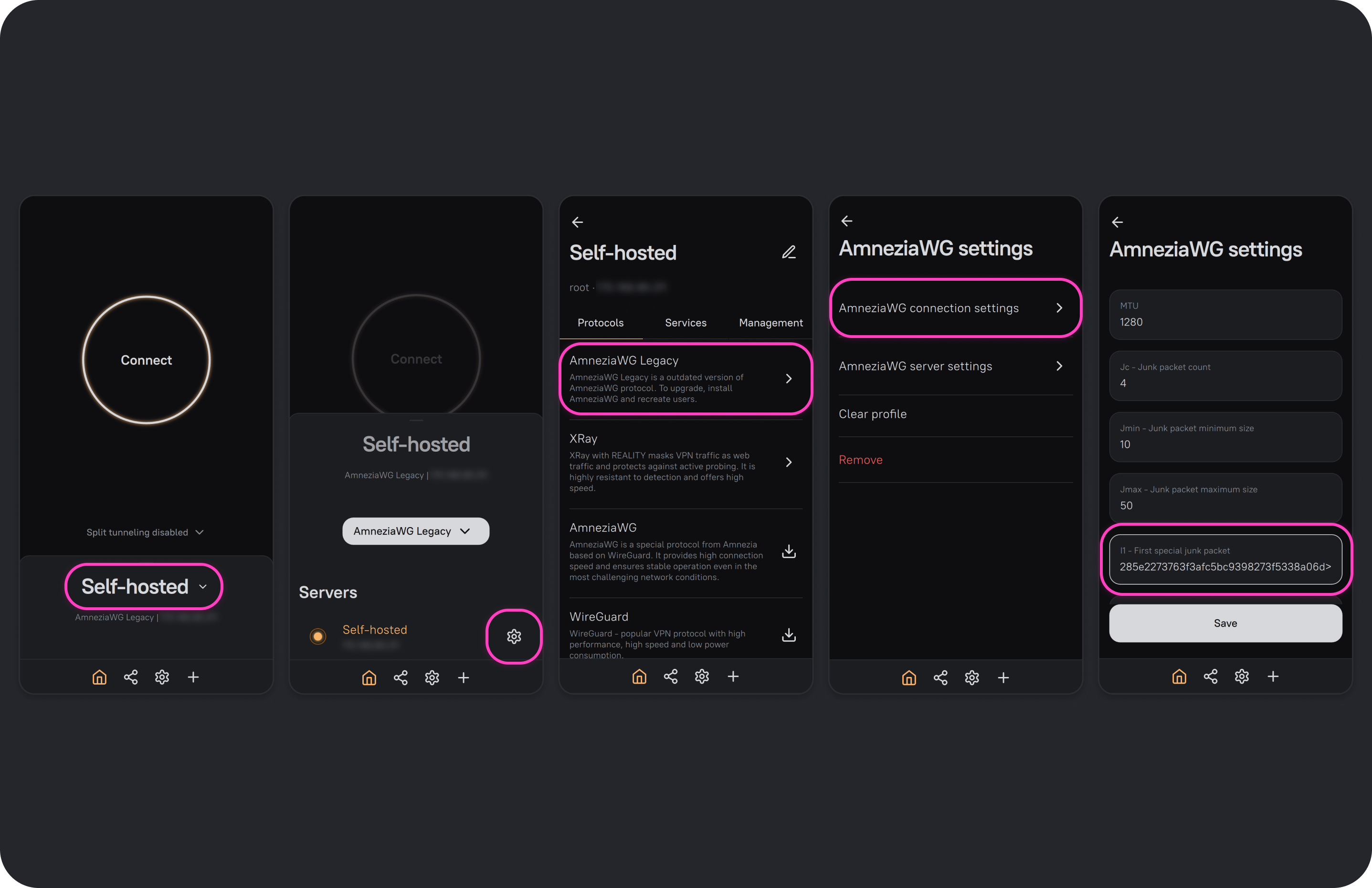The height and width of the screenshot is (888, 1372).
Task: Expand the Self-hosted server selector
Action: point(144,586)
